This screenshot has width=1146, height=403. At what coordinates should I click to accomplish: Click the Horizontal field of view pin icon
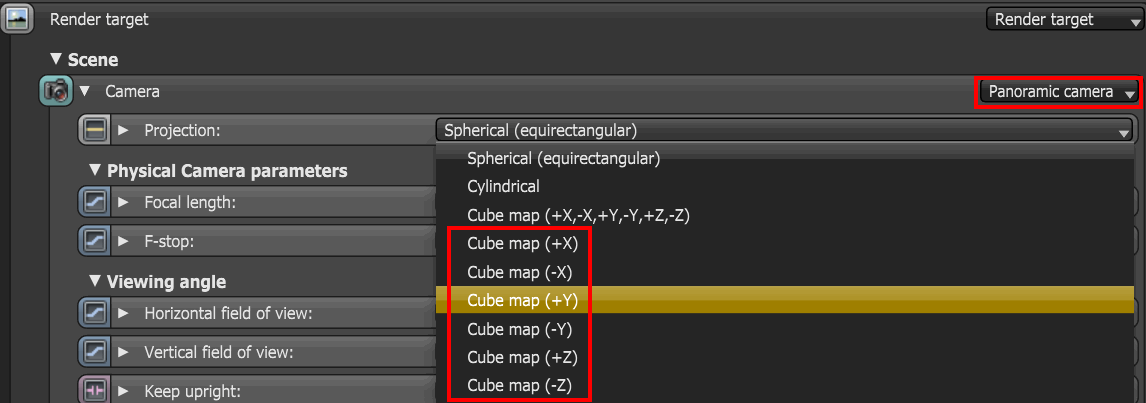pyautogui.click(x=95, y=313)
